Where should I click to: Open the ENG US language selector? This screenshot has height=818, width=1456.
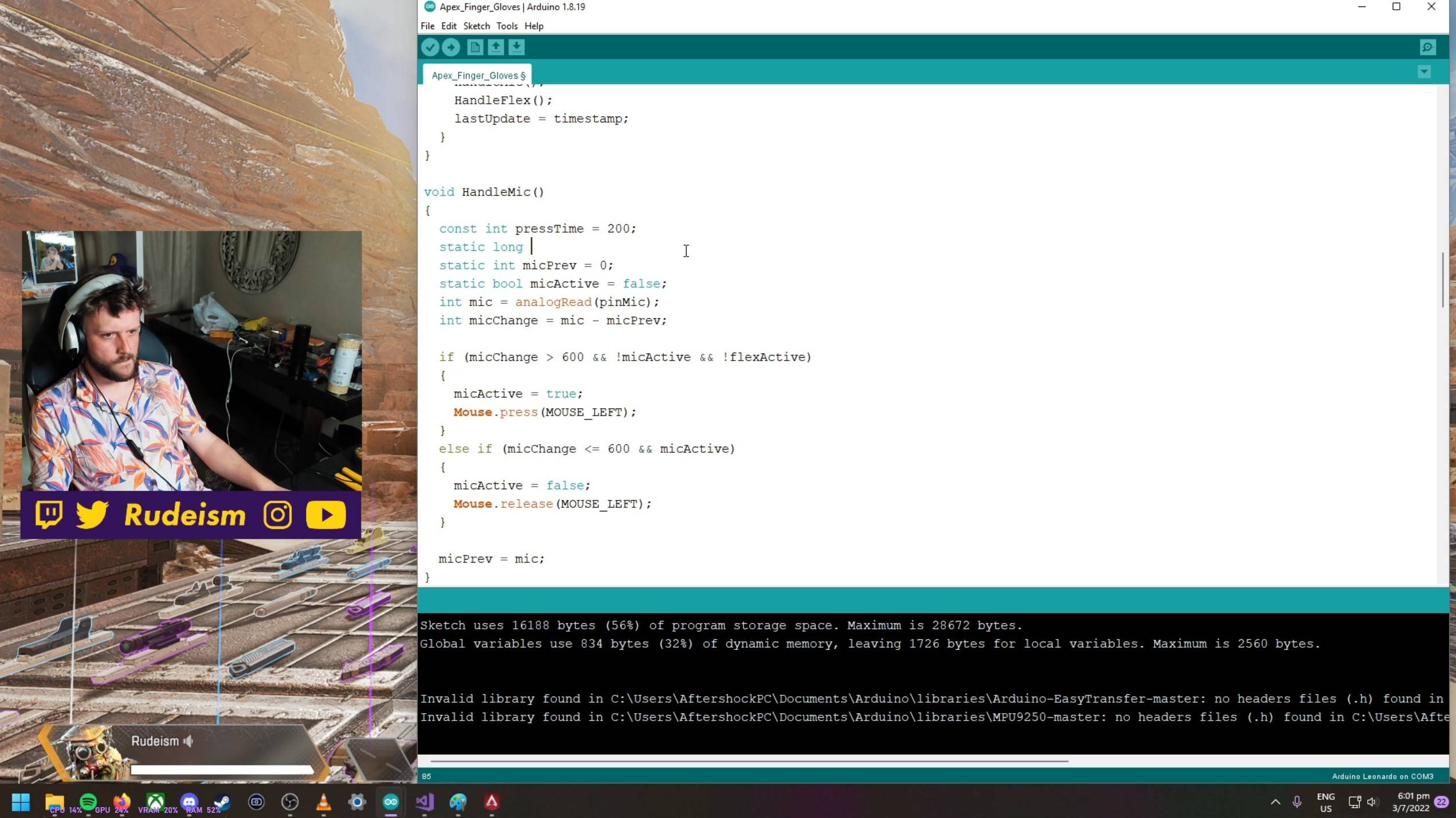[1325, 802]
